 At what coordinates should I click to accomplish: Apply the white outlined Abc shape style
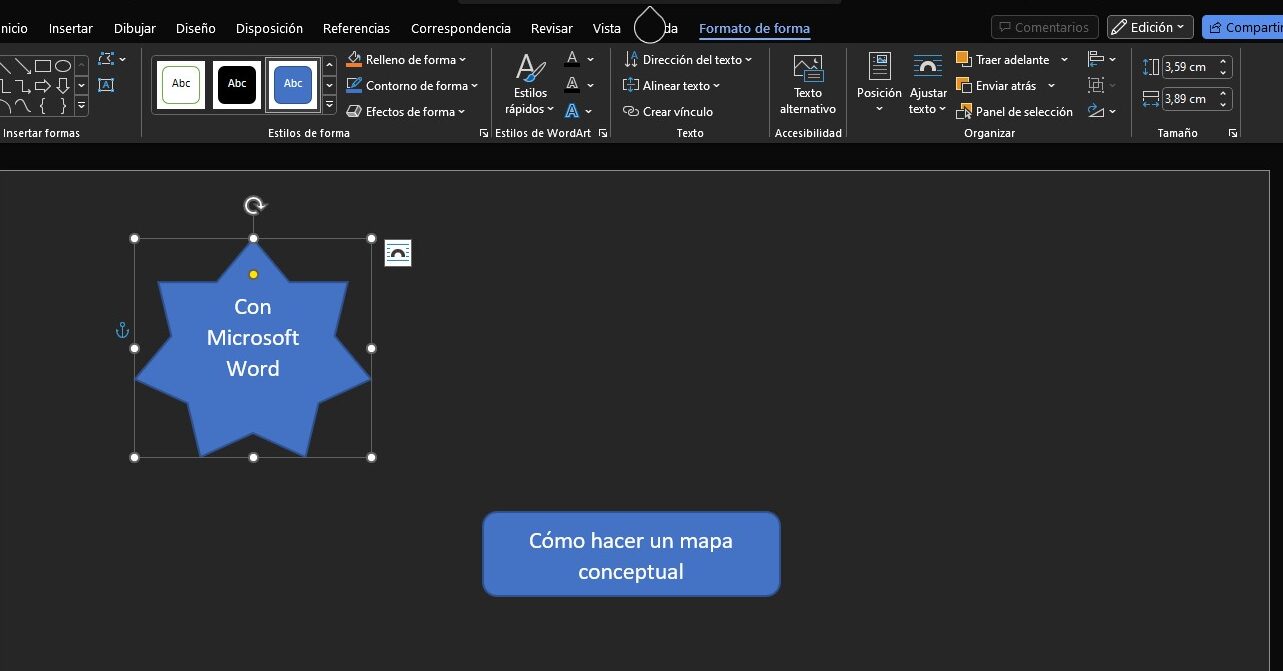[181, 84]
